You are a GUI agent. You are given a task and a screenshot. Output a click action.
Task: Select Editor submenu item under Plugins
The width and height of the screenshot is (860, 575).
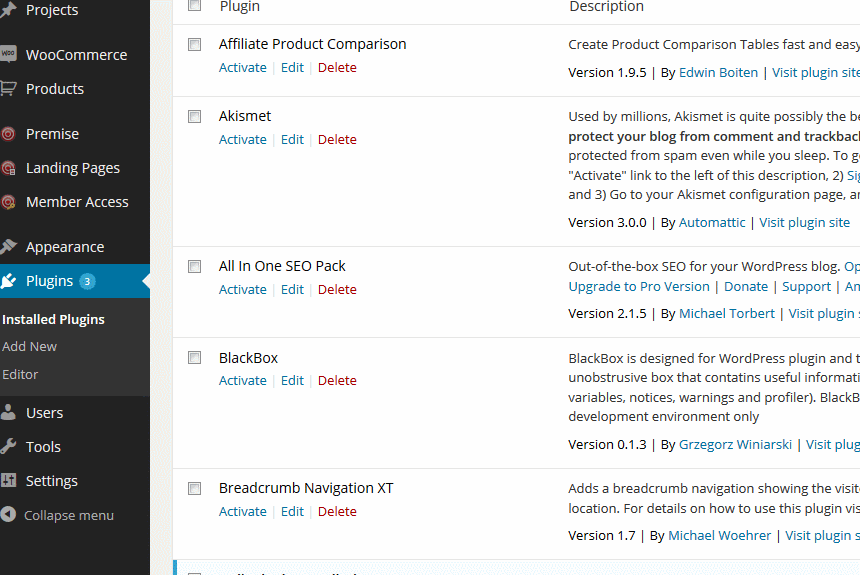(20, 374)
